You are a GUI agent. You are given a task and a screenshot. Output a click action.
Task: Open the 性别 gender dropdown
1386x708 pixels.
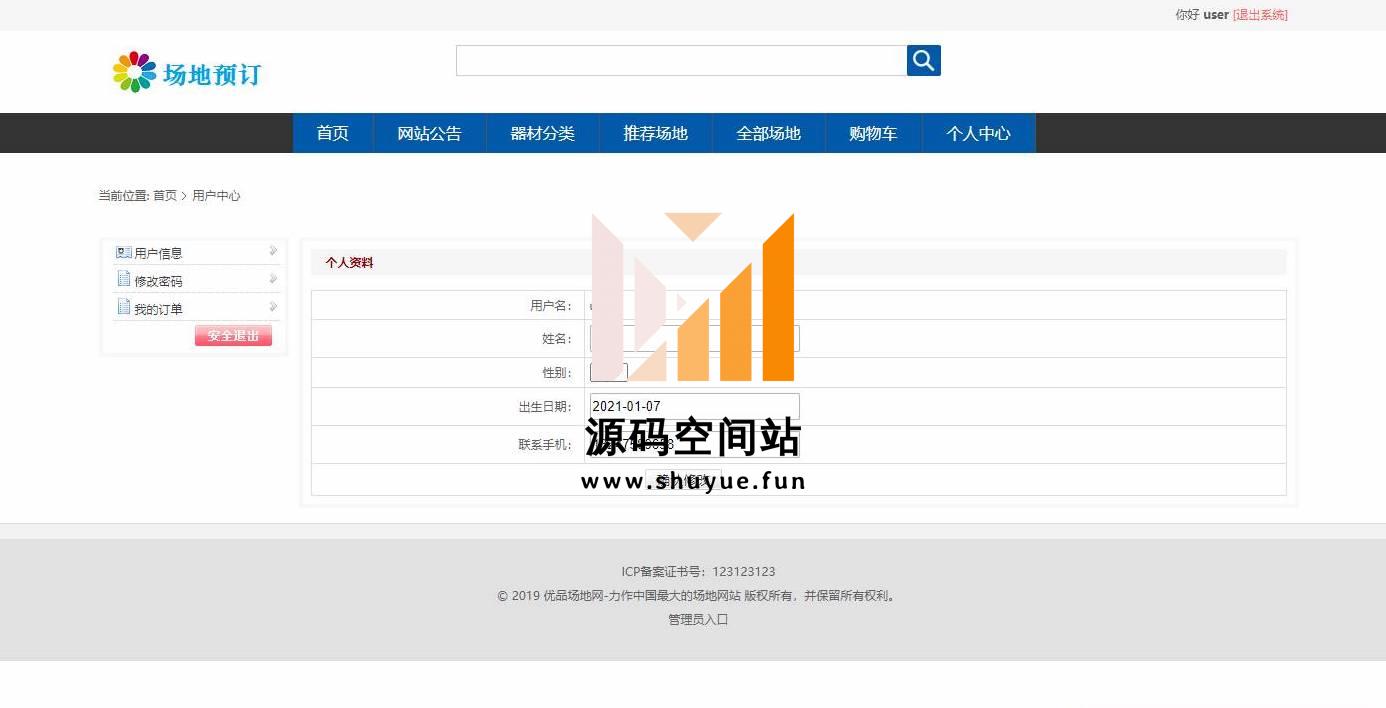(x=608, y=372)
